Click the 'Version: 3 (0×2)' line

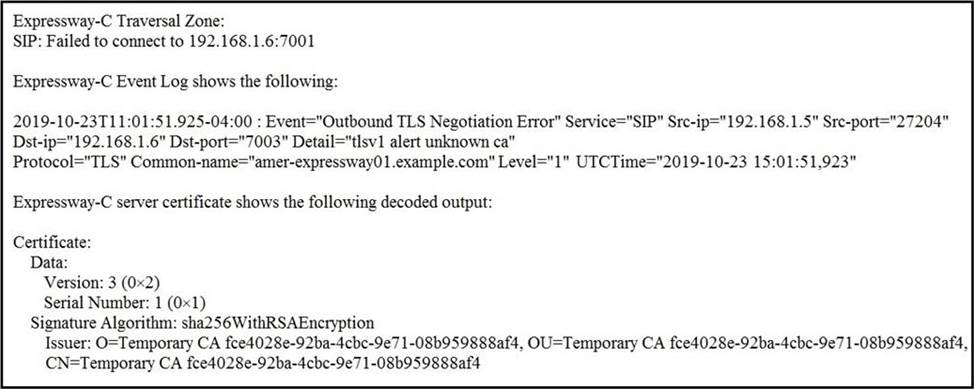click(x=102, y=283)
